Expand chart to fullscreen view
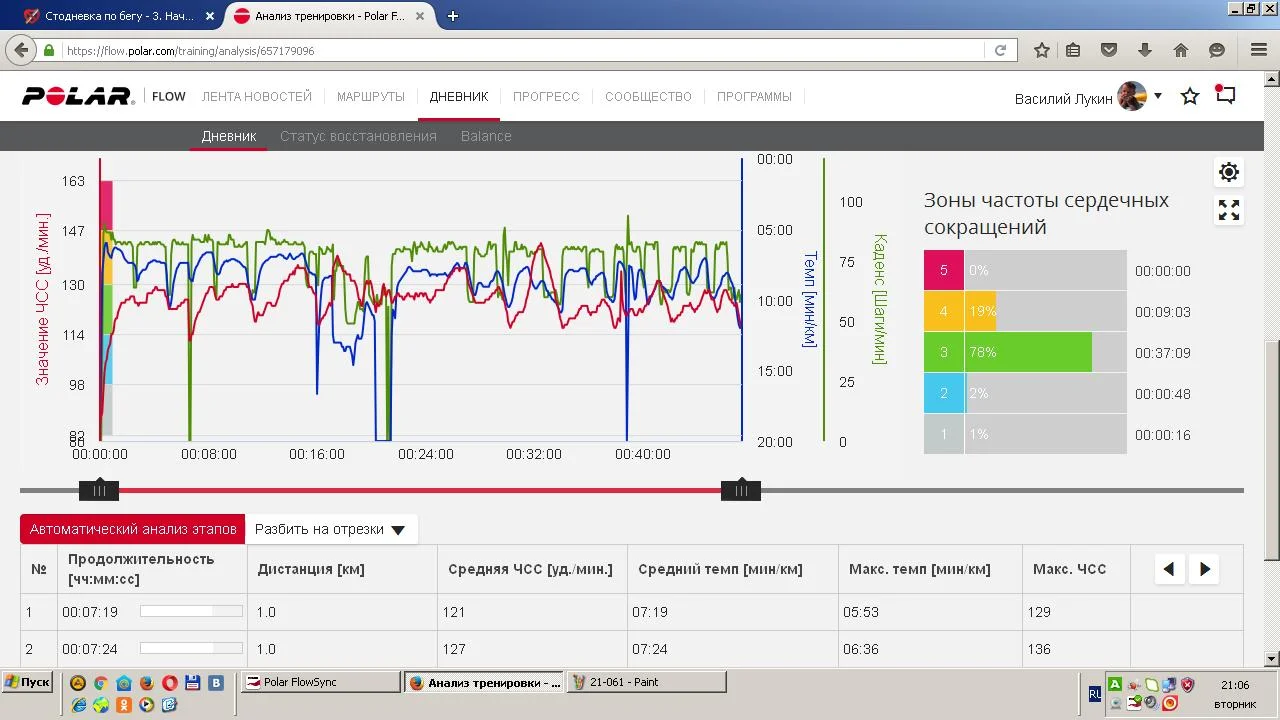1280x720 pixels. coord(1229,210)
